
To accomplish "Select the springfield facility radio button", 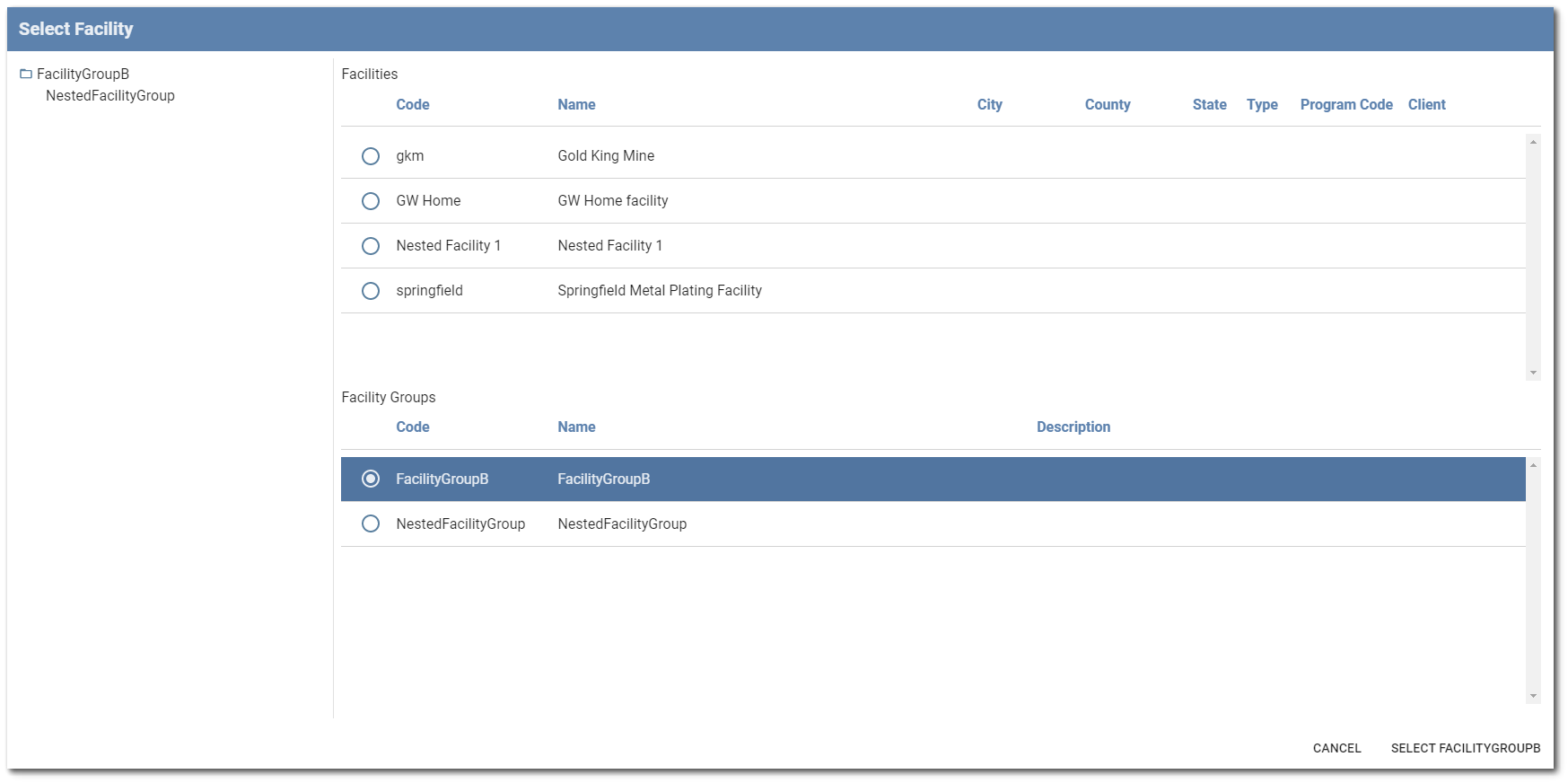I will 371,291.
